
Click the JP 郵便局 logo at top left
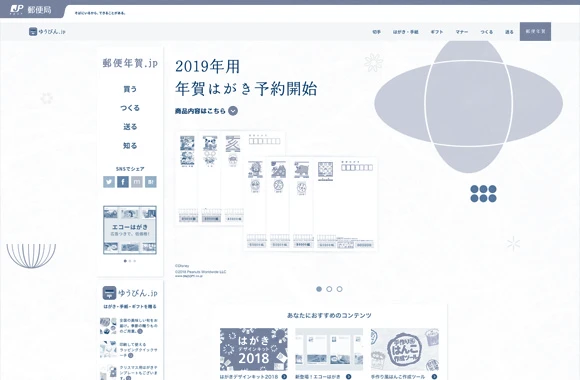coord(31,9)
